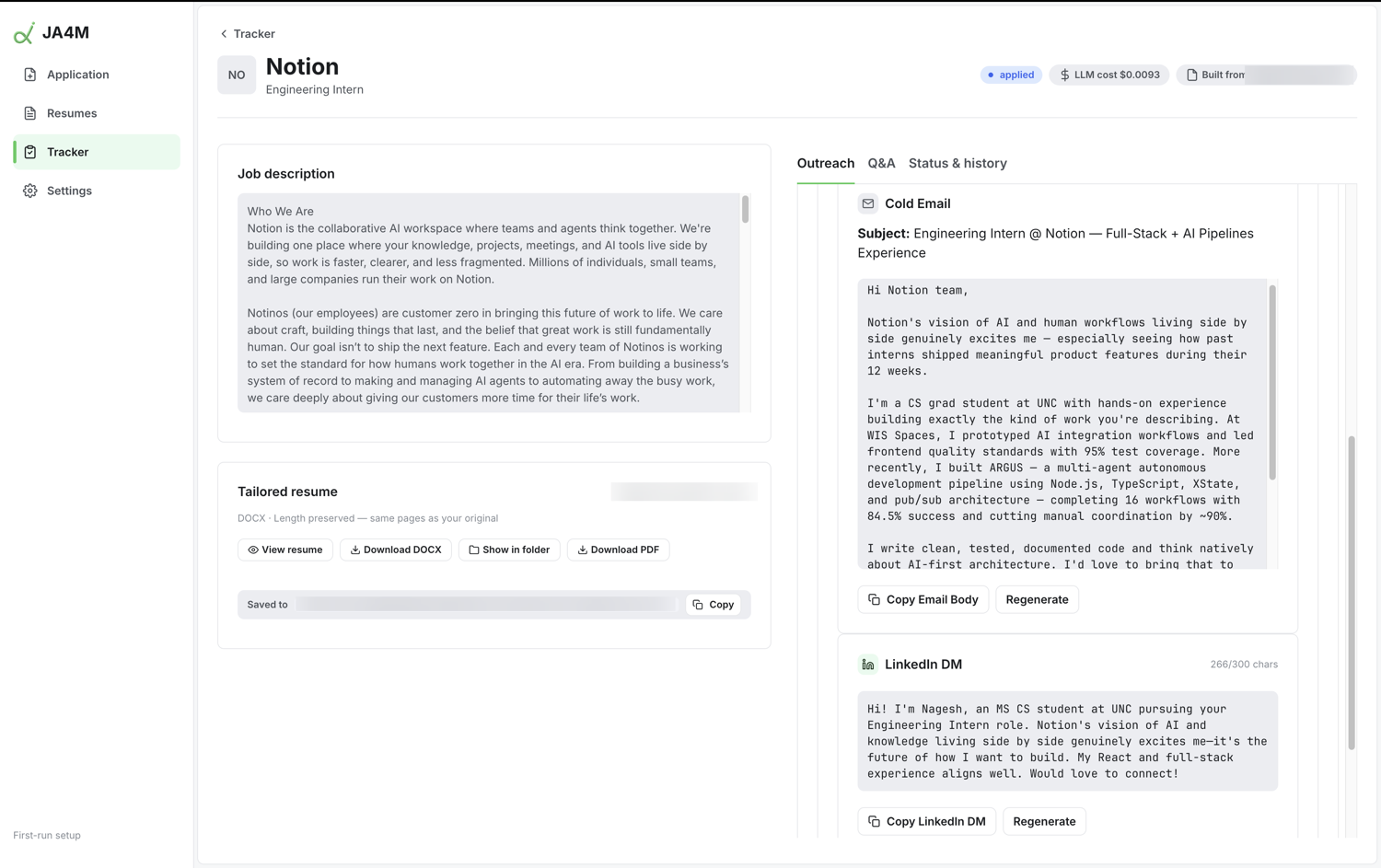Click the copy icon in Copy LinkedIn DM
This screenshot has width=1381, height=868.
tap(875, 821)
